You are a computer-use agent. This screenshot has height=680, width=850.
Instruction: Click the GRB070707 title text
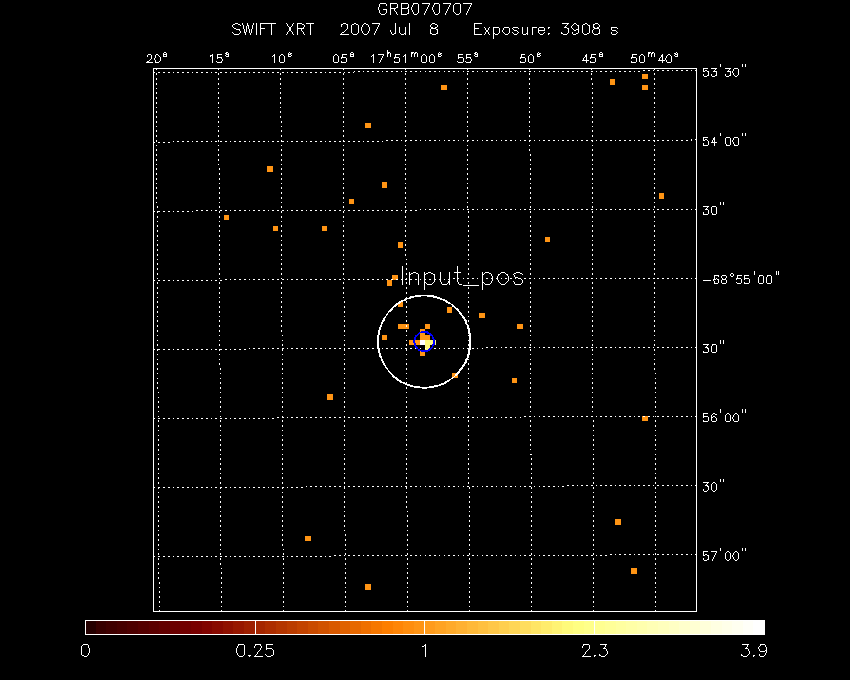pos(425,9)
